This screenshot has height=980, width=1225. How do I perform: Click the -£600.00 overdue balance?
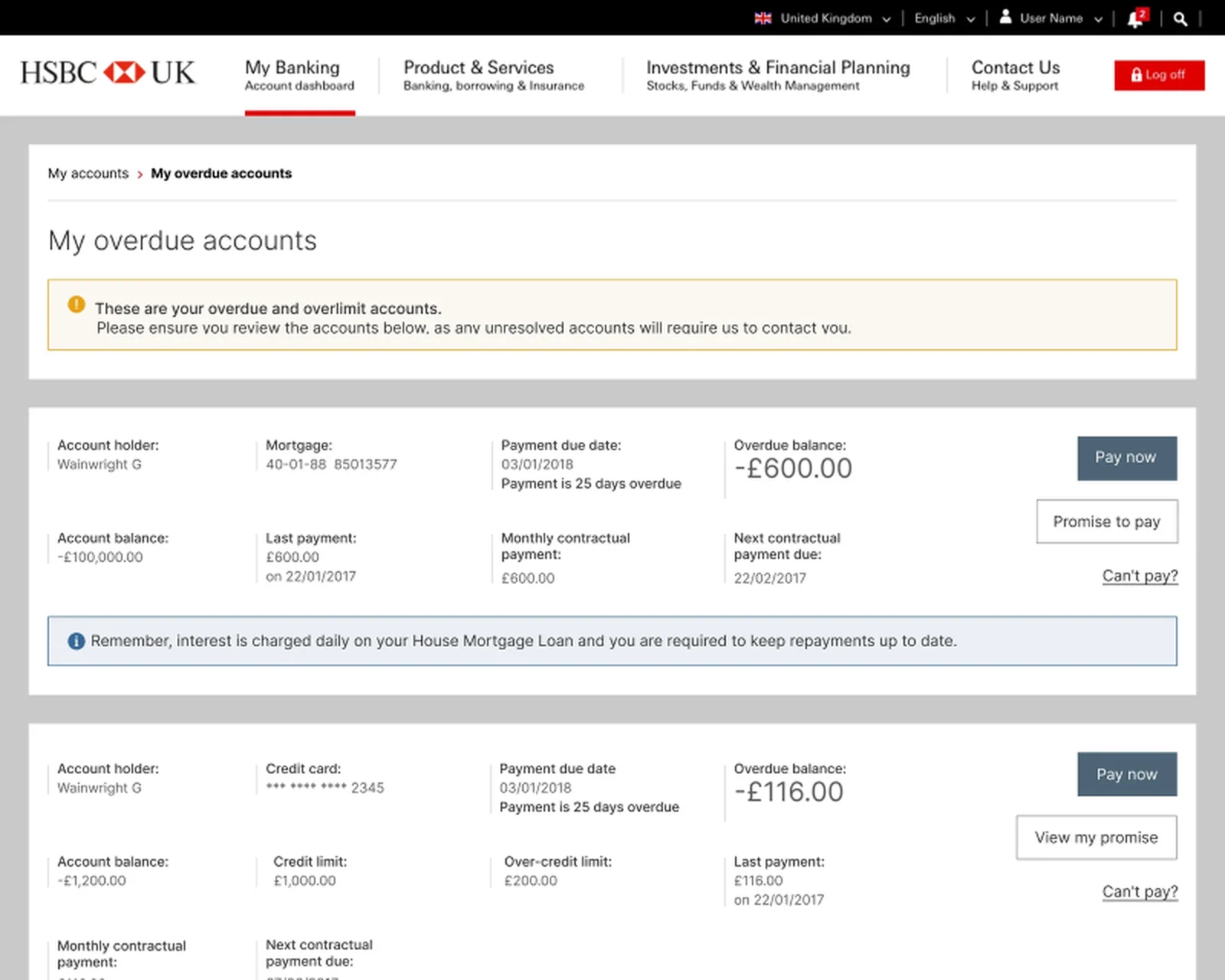(x=793, y=469)
